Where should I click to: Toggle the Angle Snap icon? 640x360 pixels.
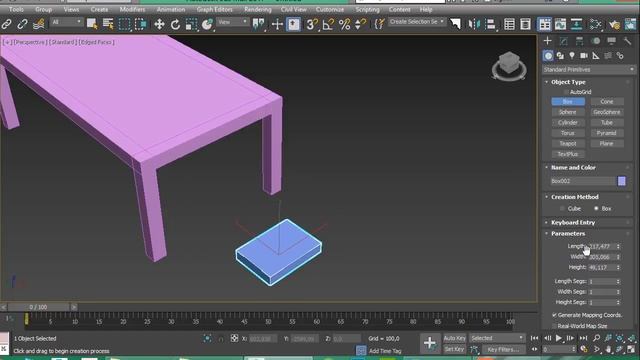tap(328, 24)
